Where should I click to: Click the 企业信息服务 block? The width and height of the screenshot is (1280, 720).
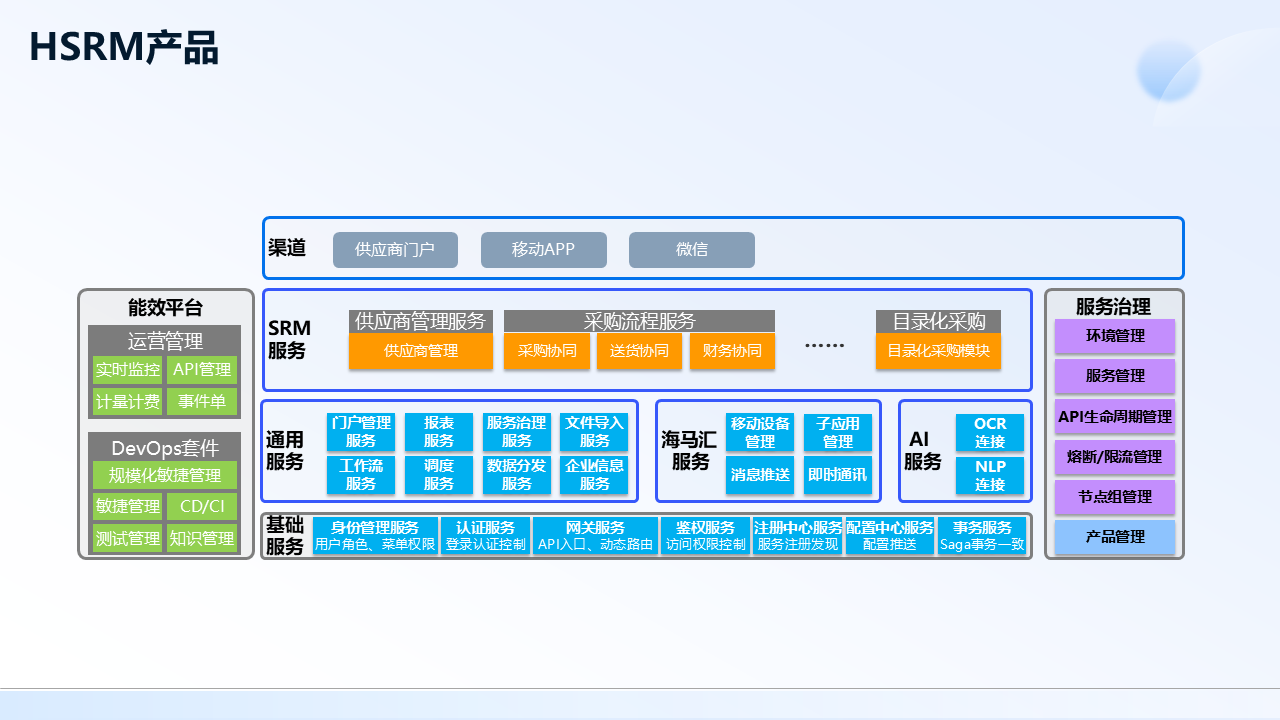(595, 475)
